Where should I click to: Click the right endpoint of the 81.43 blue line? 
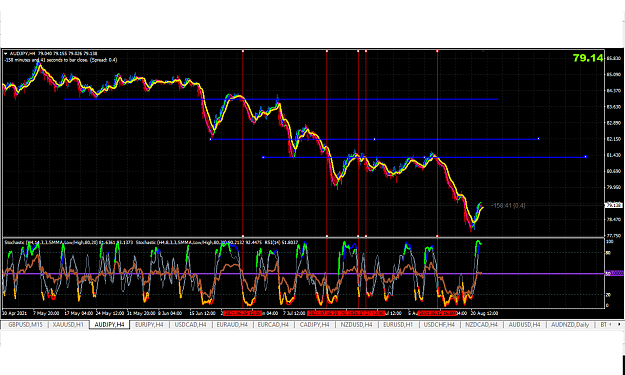point(586,157)
